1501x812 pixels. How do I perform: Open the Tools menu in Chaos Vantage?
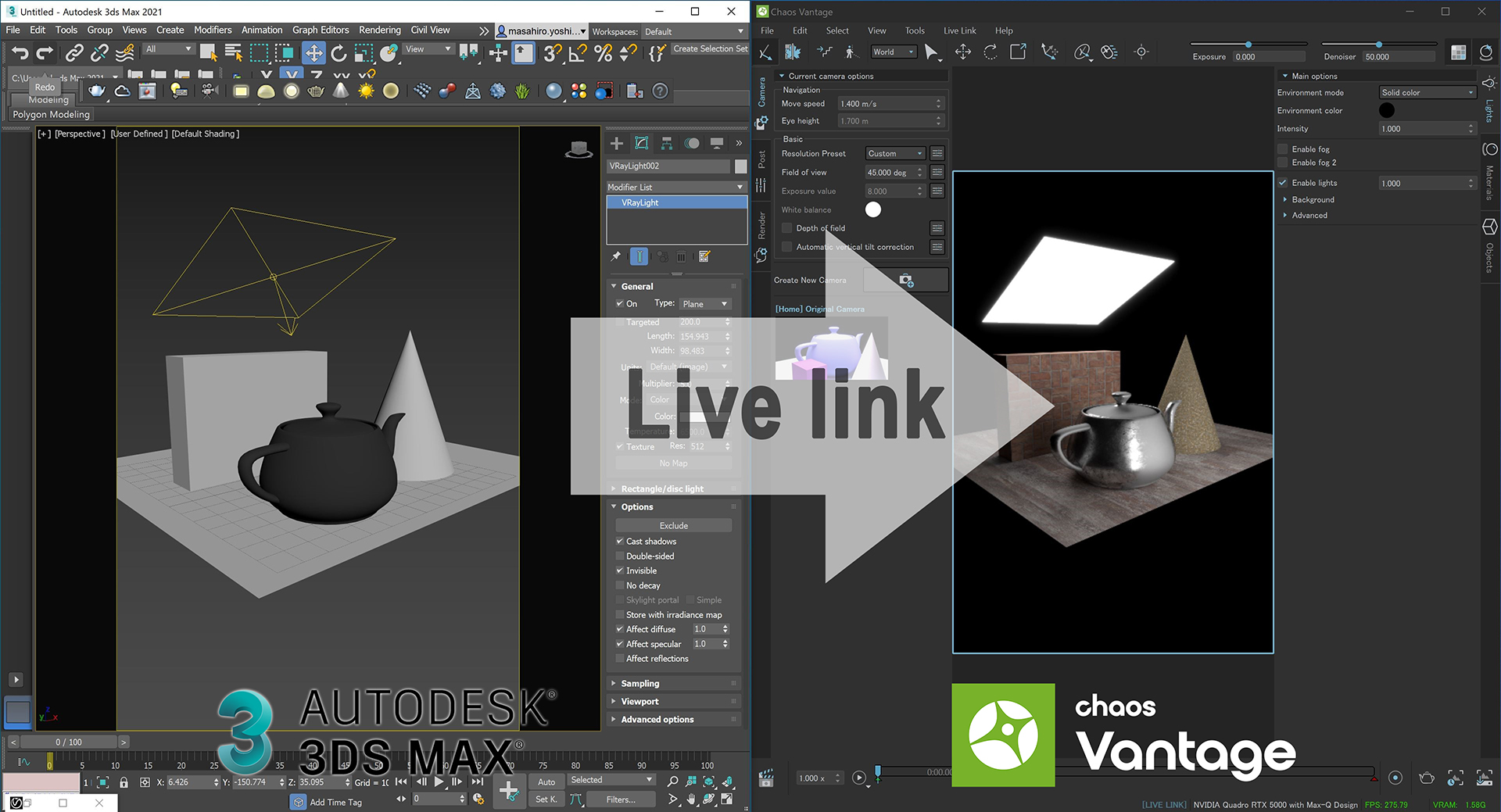tap(915, 30)
